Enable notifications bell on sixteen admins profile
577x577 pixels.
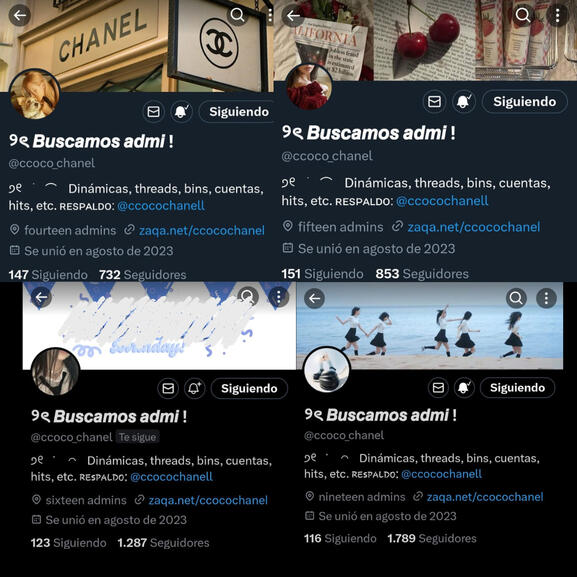pyautogui.click(x=194, y=388)
